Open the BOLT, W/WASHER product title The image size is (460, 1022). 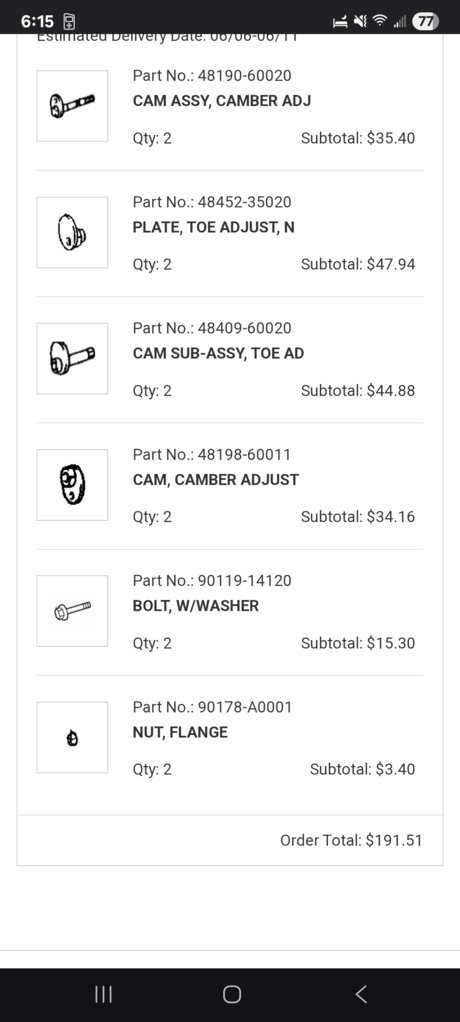[195, 606]
